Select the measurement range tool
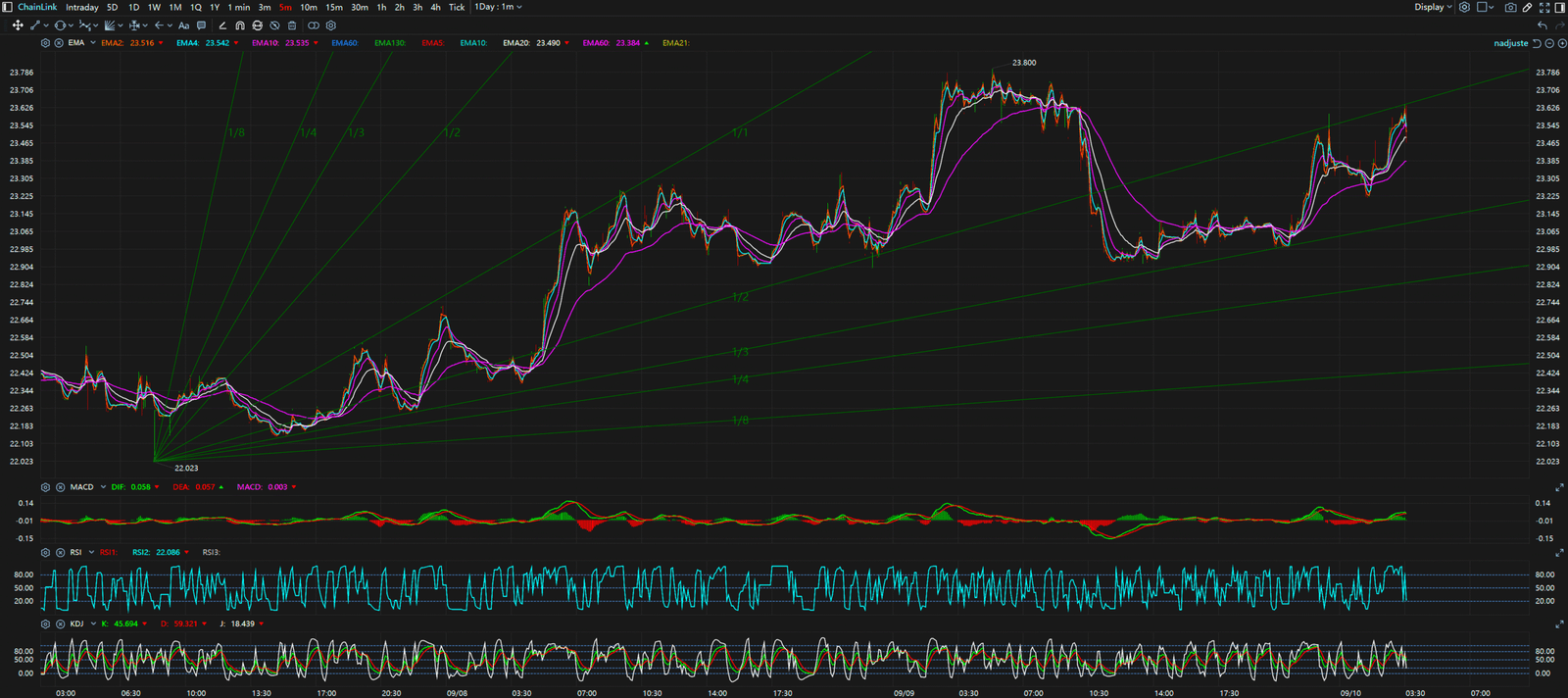Image resolution: width=1568 pixels, height=698 pixels. [134, 25]
